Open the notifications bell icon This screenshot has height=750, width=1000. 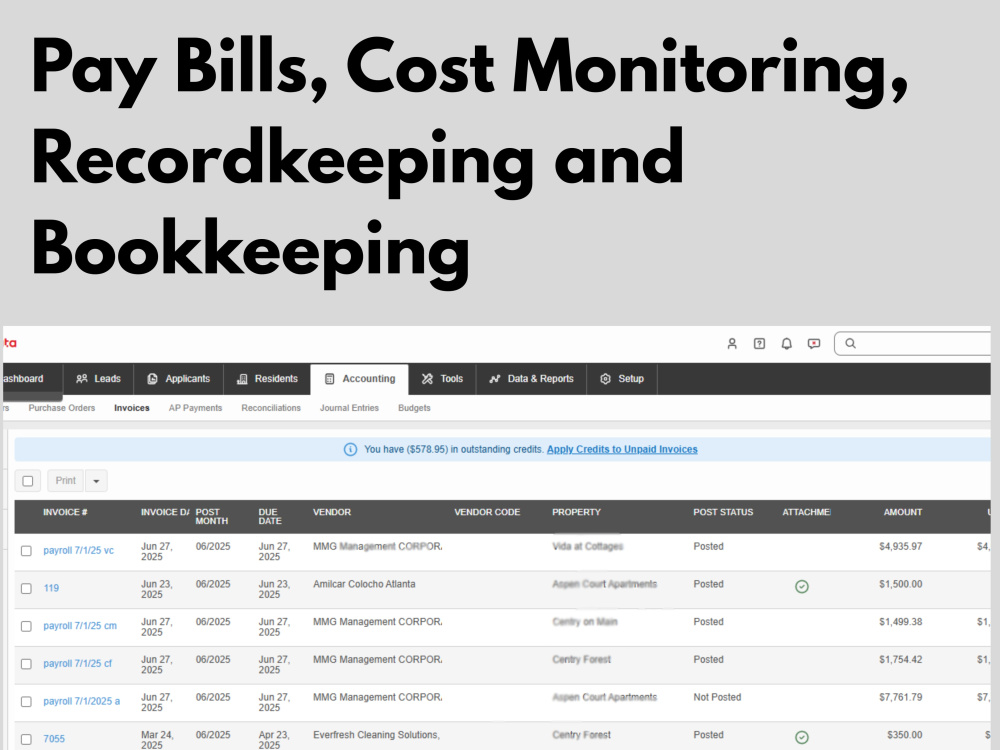[786, 344]
